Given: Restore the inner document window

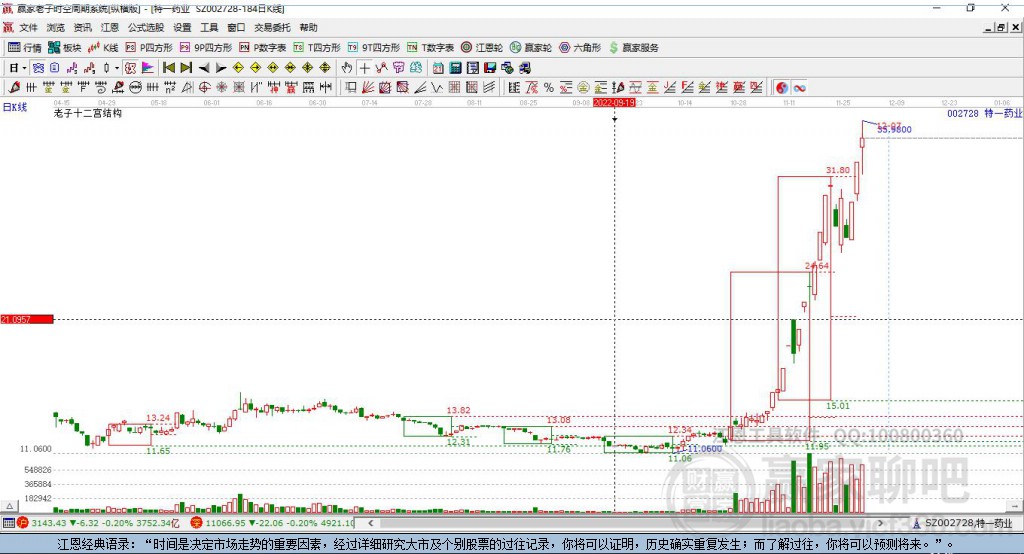Looking at the screenshot, I should (x=1001, y=27).
